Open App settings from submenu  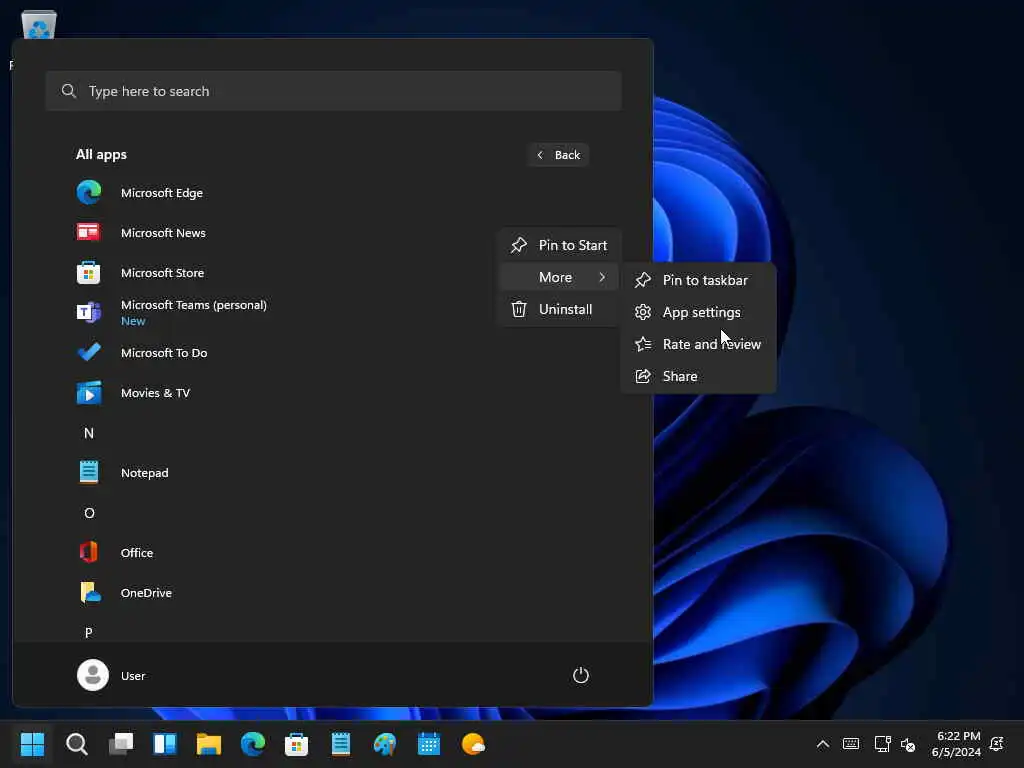coord(698,312)
